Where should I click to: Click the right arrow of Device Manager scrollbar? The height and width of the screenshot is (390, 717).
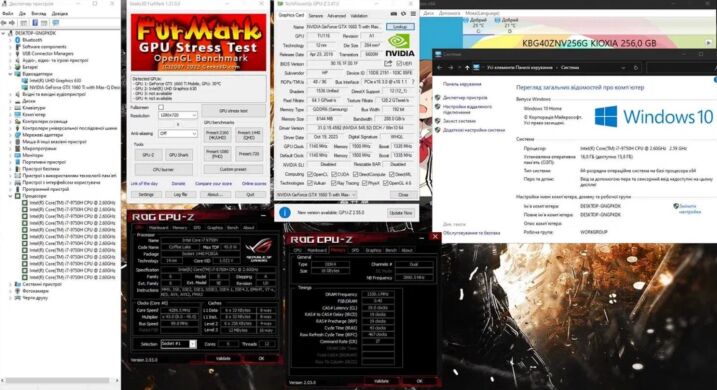click(117, 380)
